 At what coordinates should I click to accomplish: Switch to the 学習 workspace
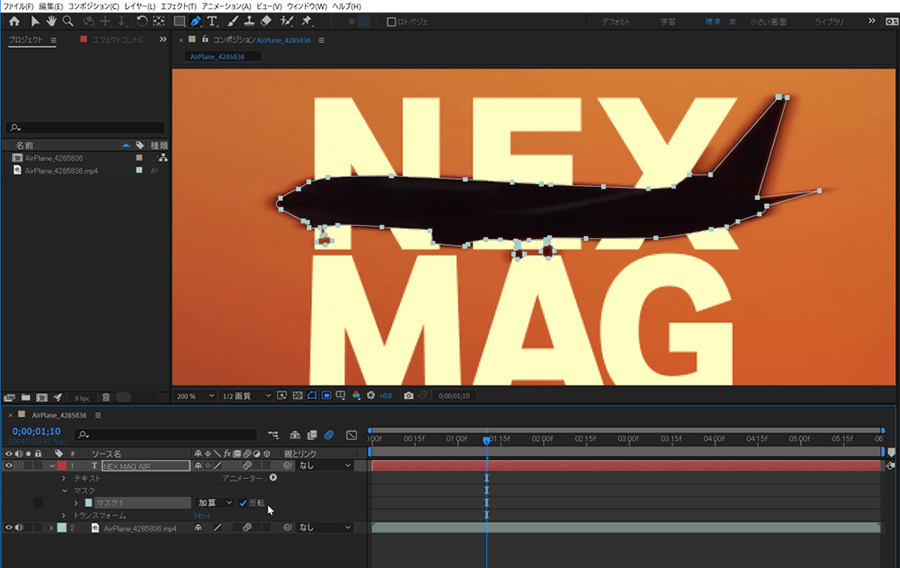(x=669, y=21)
